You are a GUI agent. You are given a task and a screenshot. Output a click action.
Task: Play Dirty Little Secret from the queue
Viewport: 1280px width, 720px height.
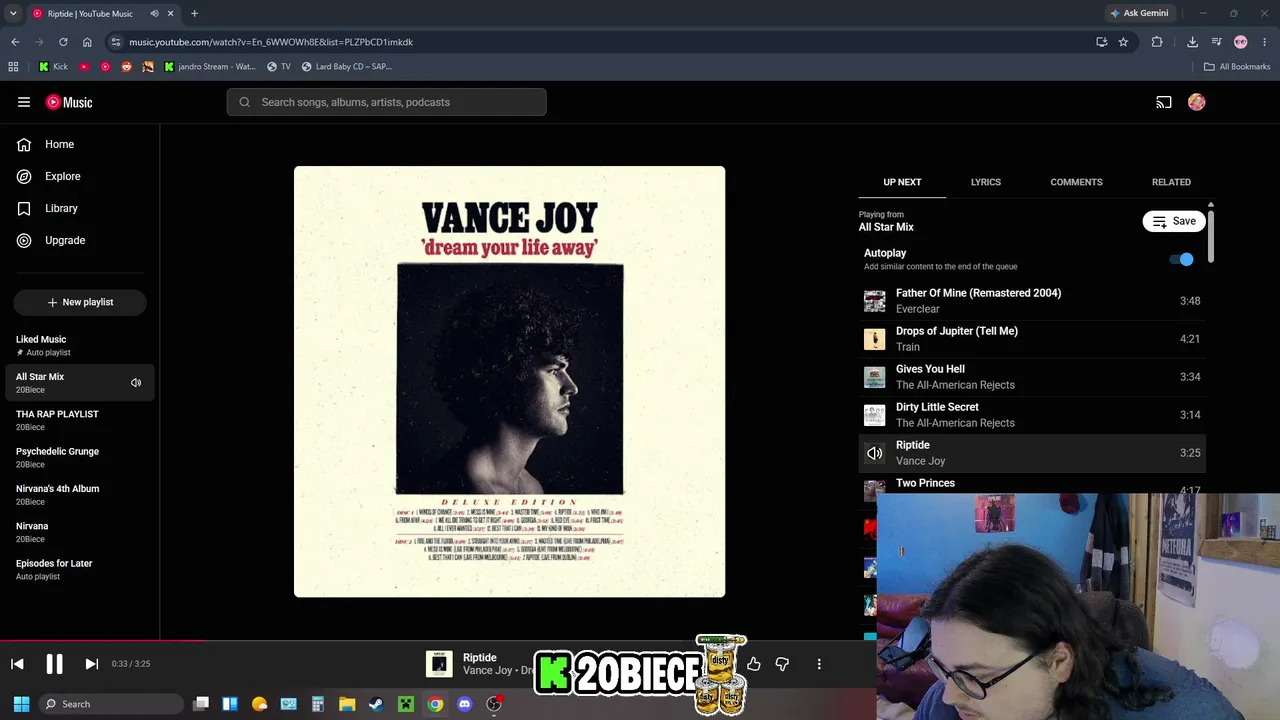(x=1032, y=415)
